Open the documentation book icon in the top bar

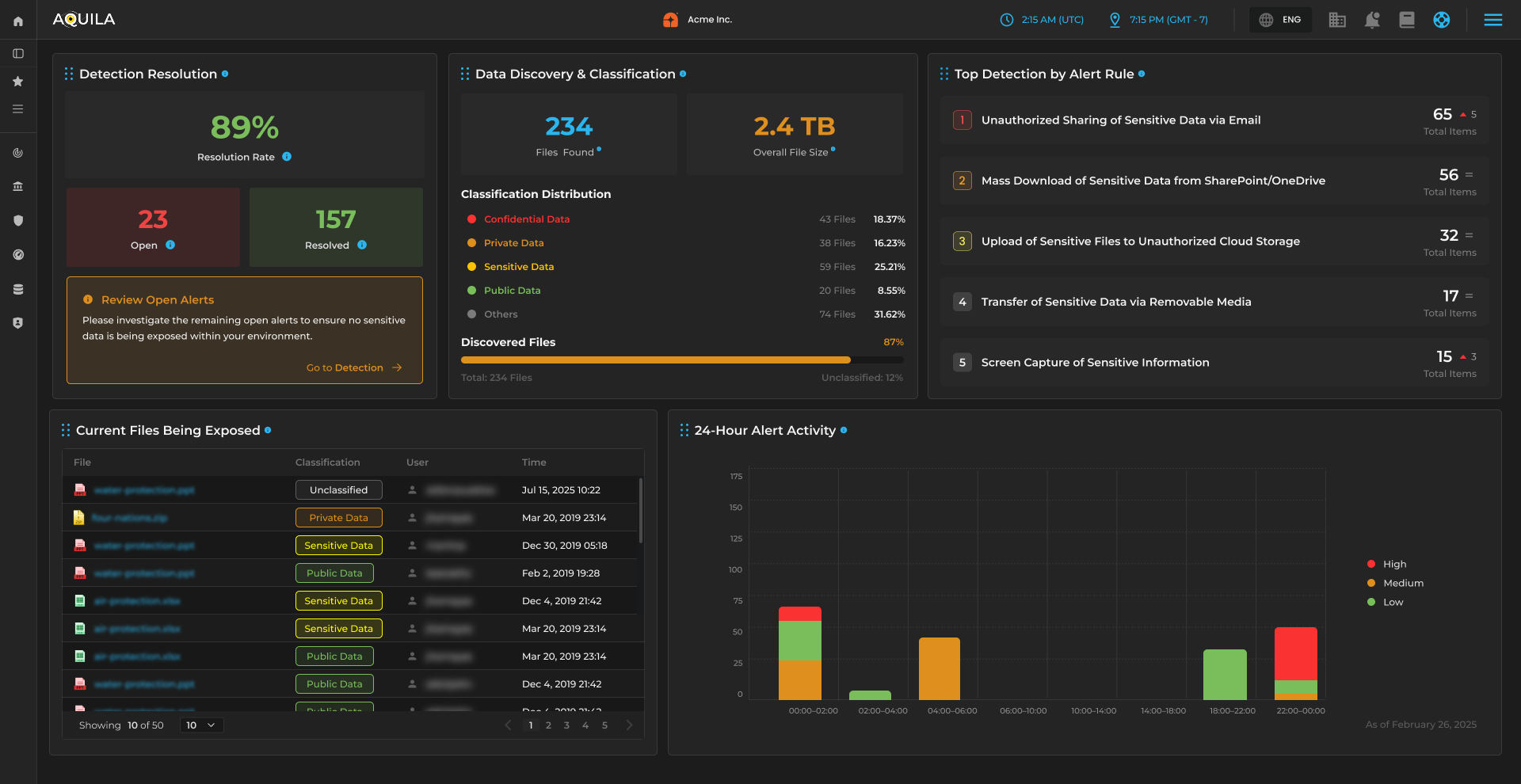coord(1407,20)
